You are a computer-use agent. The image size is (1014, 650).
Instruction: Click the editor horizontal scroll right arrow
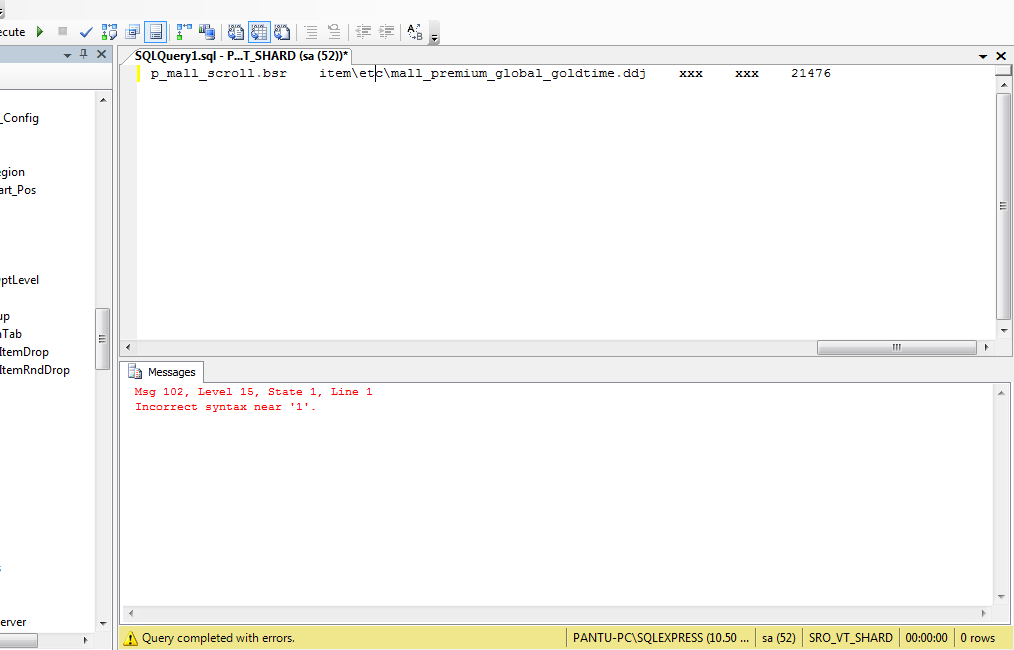[987, 347]
